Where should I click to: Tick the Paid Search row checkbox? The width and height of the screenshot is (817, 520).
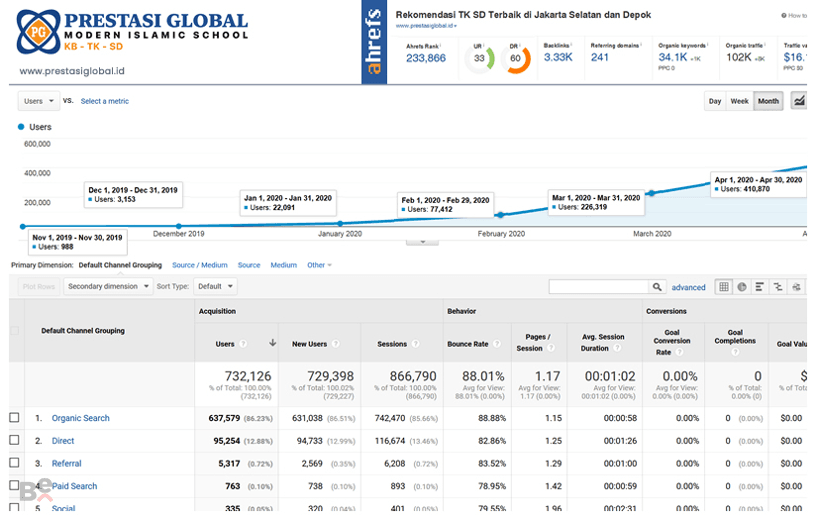click(15, 485)
